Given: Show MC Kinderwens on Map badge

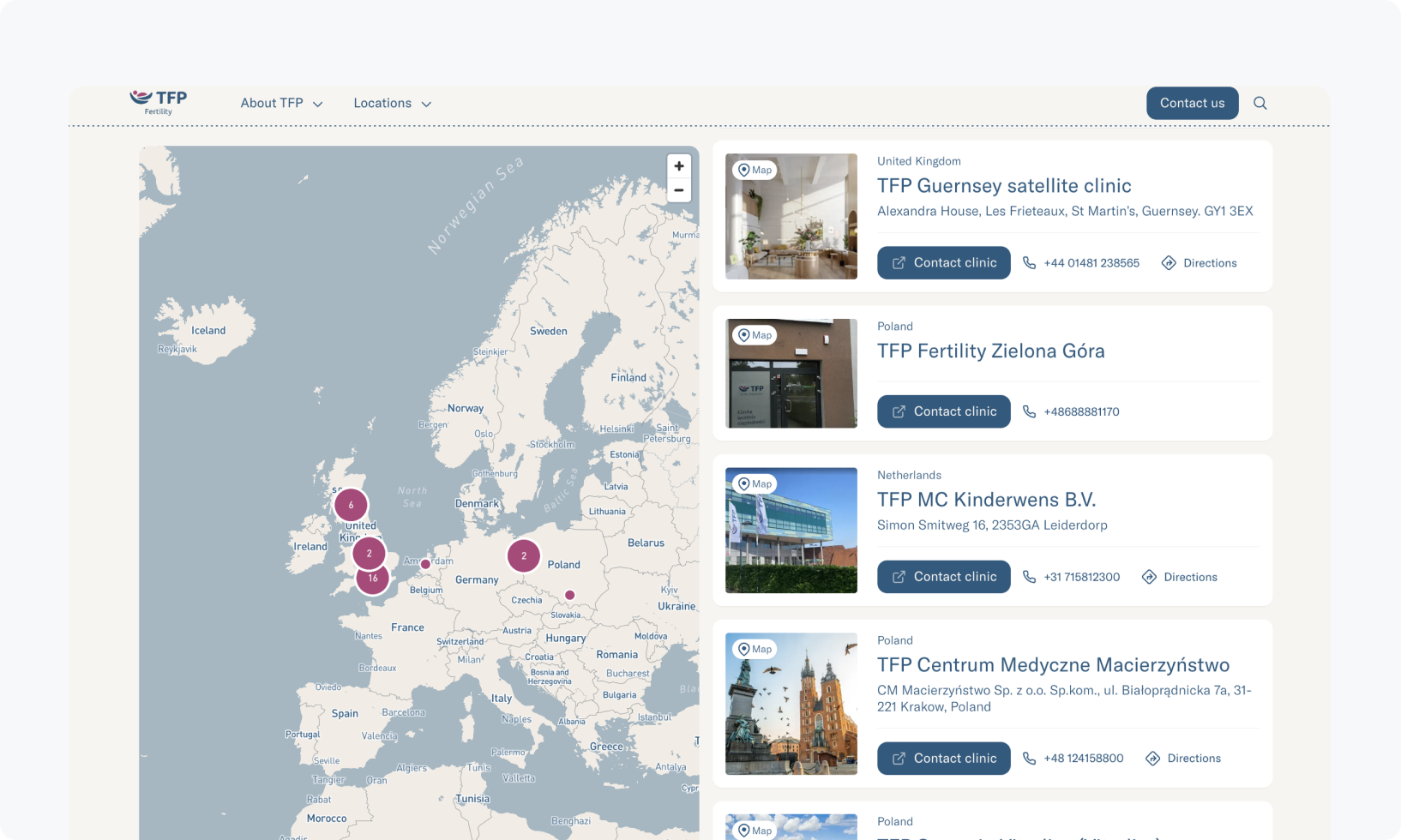Looking at the screenshot, I should (x=755, y=483).
